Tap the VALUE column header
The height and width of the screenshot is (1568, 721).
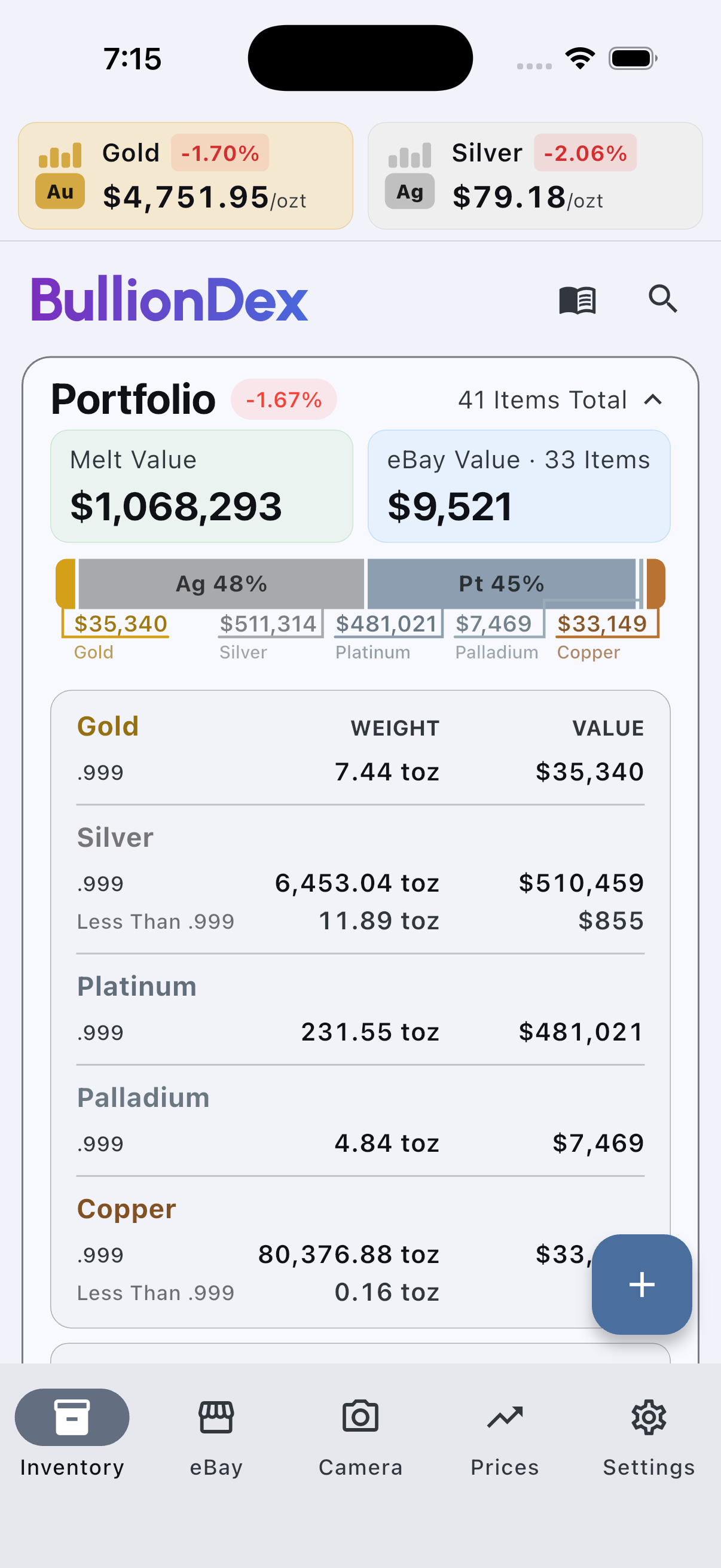pos(608,728)
